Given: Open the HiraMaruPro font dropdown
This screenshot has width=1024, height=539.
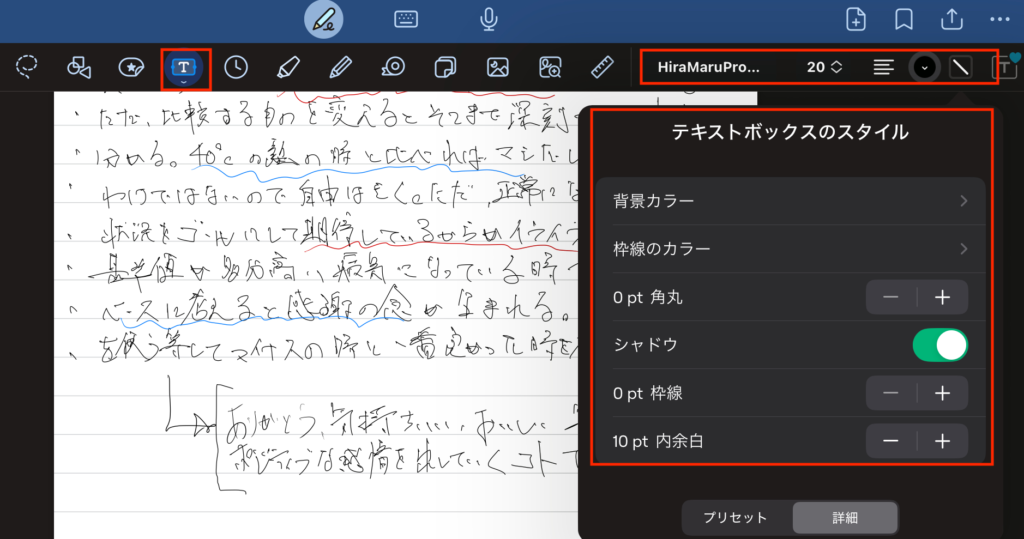Looking at the screenshot, I should [x=709, y=67].
